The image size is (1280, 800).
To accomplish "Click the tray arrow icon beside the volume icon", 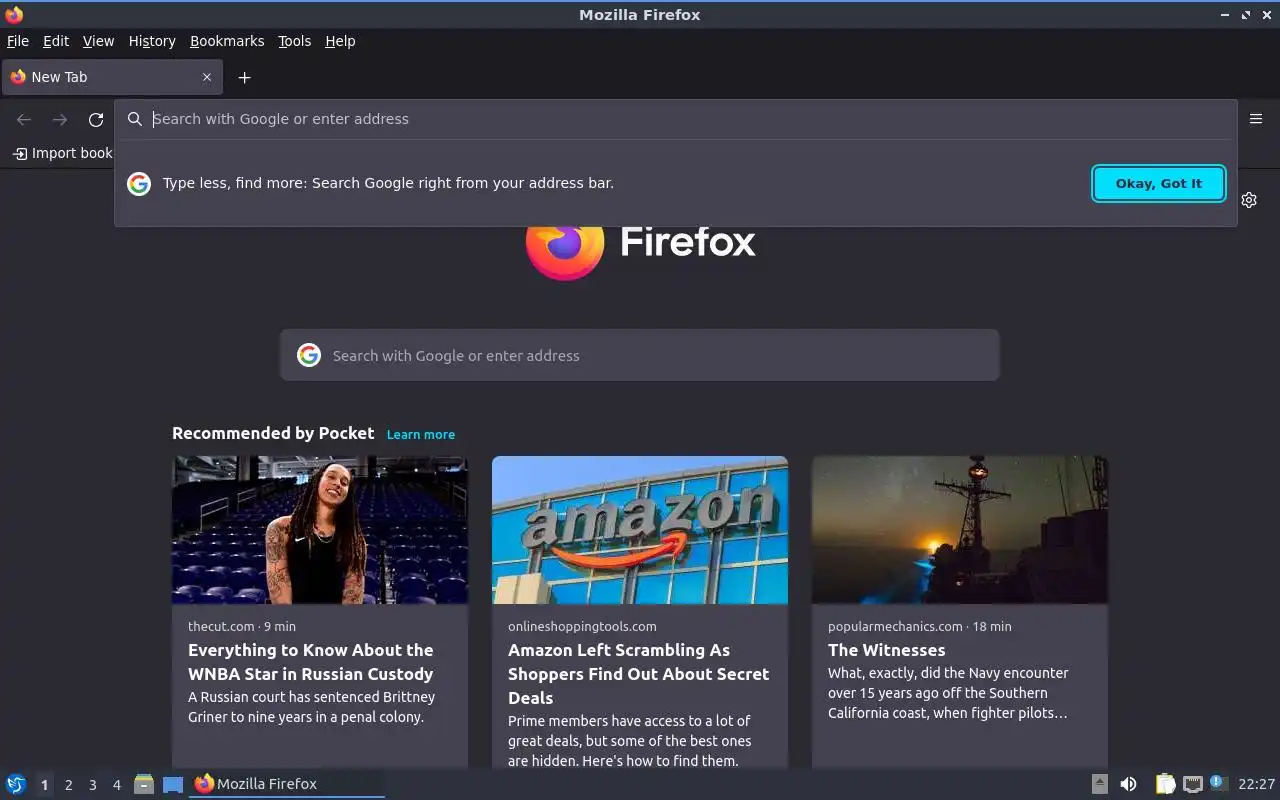I will point(1099,784).
